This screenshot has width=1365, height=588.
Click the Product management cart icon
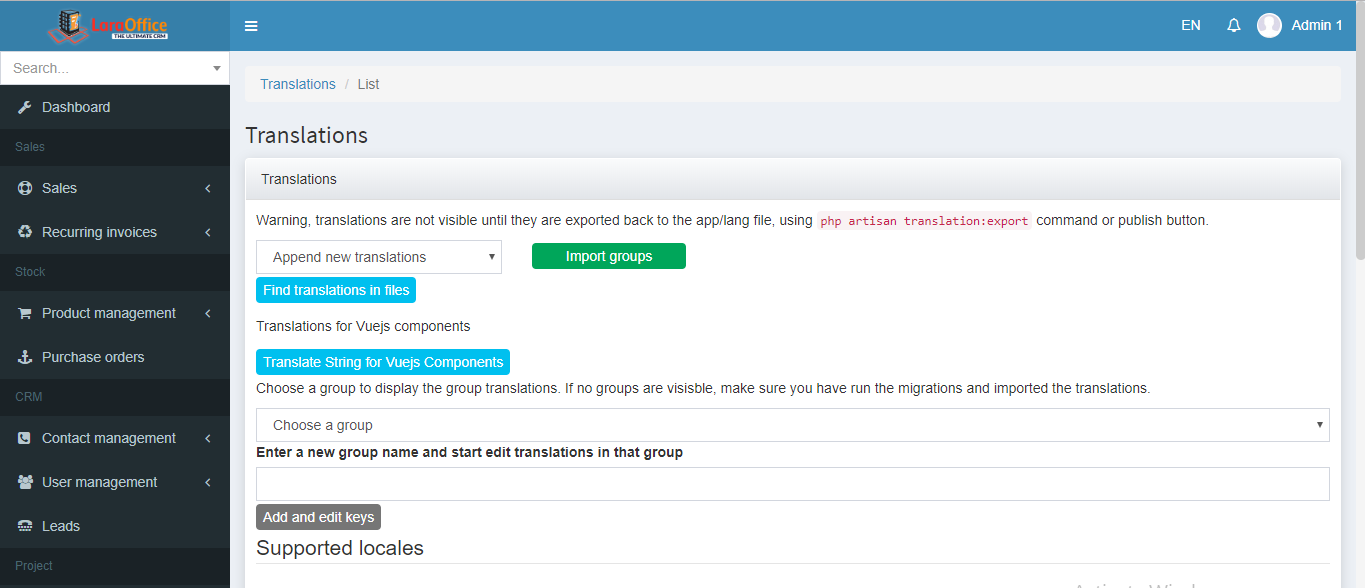pyautogui.click(x=25, y=313)
